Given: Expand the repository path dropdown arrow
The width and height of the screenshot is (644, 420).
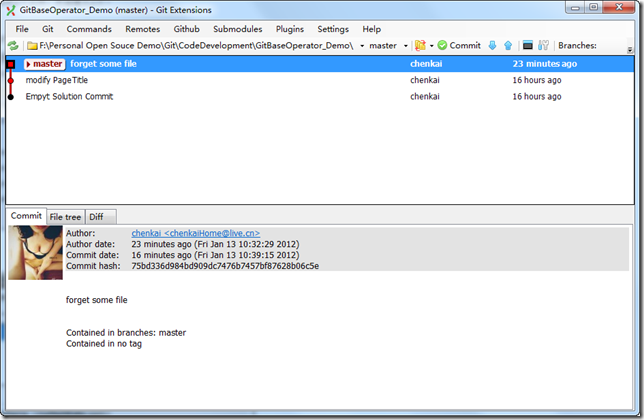Looking at the screenshot, I should [362, 46].
